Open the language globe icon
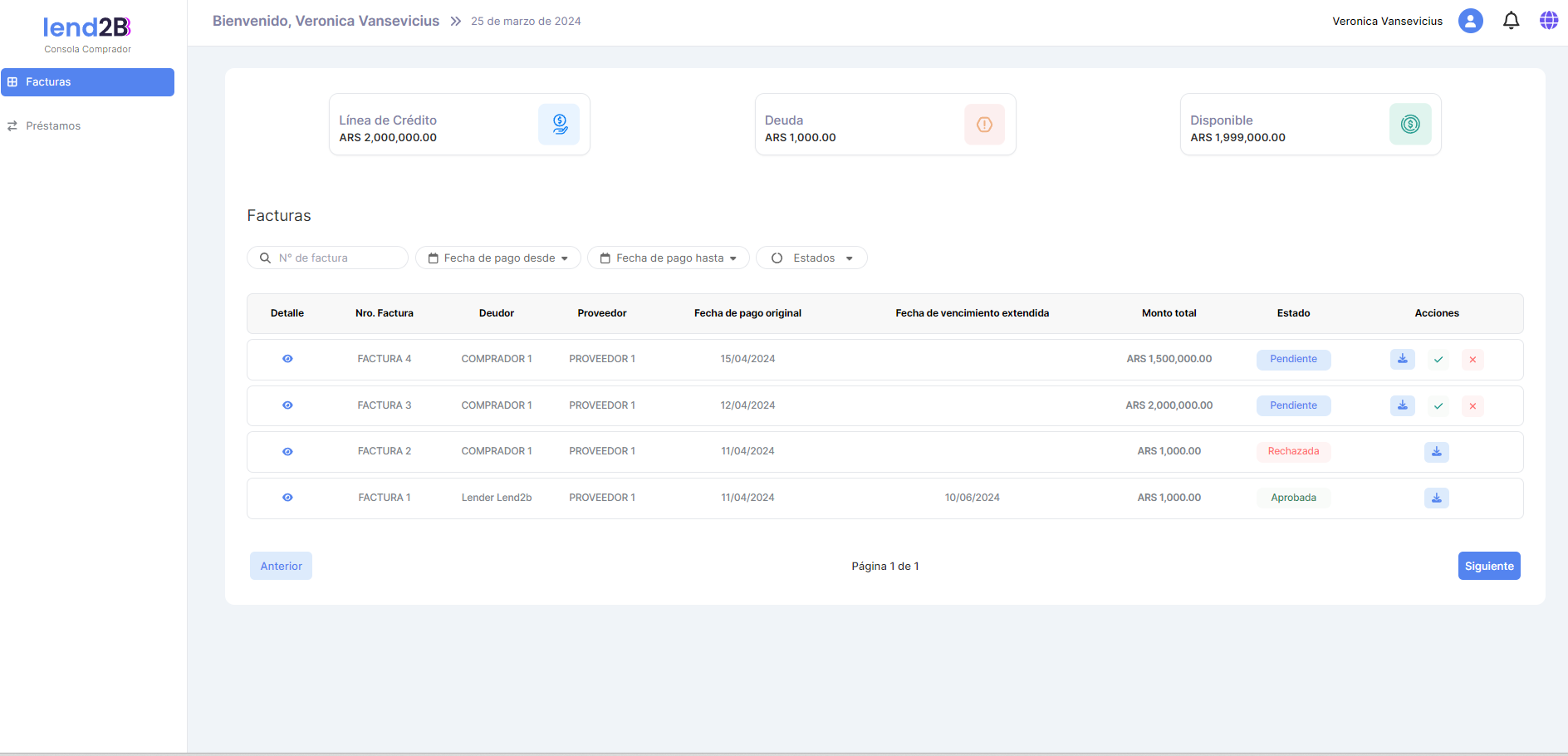Screen dimensions: 1568x756 click(1548, 21)
